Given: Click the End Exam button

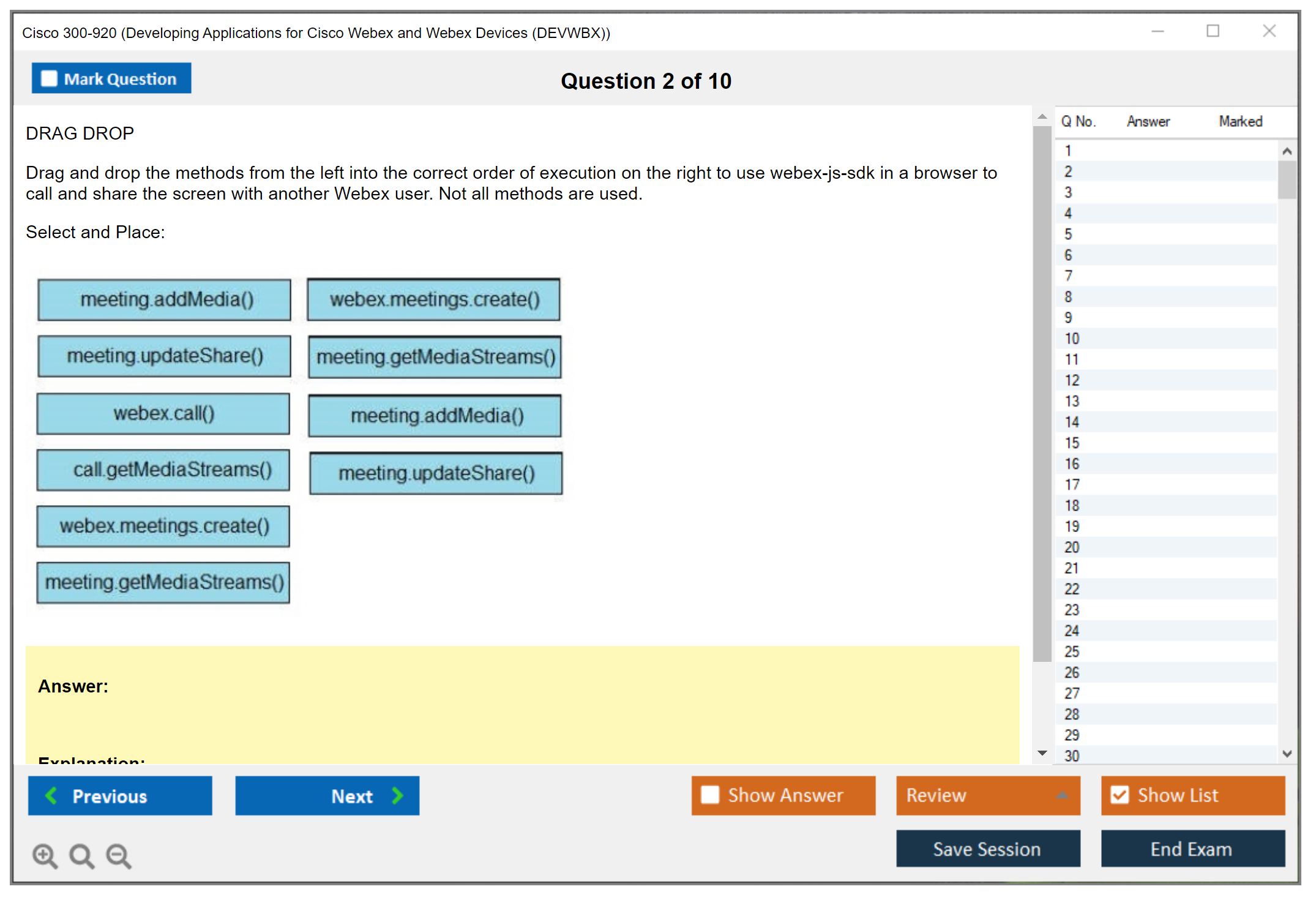Looking at the screenshot, I should click(x=1192, y=849).
